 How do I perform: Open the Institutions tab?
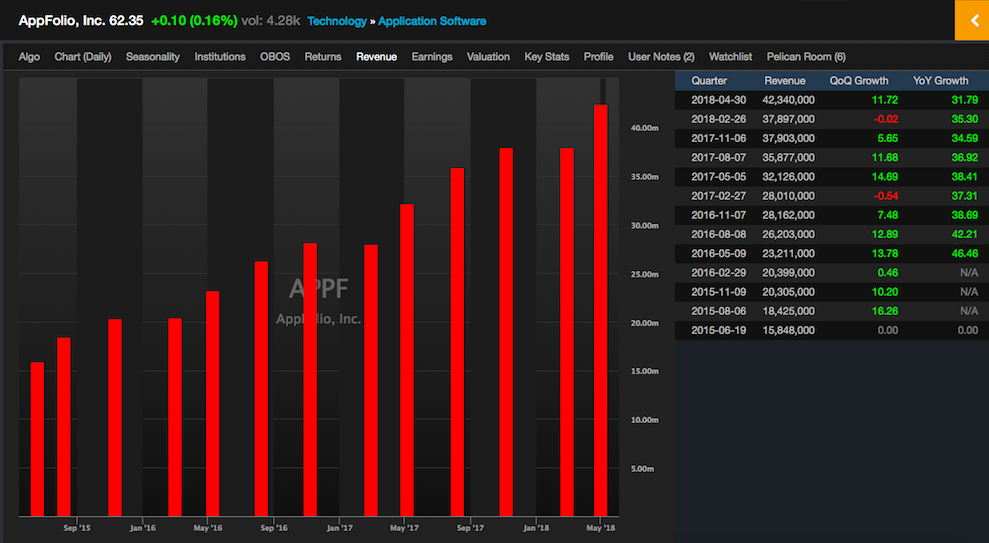click(x=219, y=57)
